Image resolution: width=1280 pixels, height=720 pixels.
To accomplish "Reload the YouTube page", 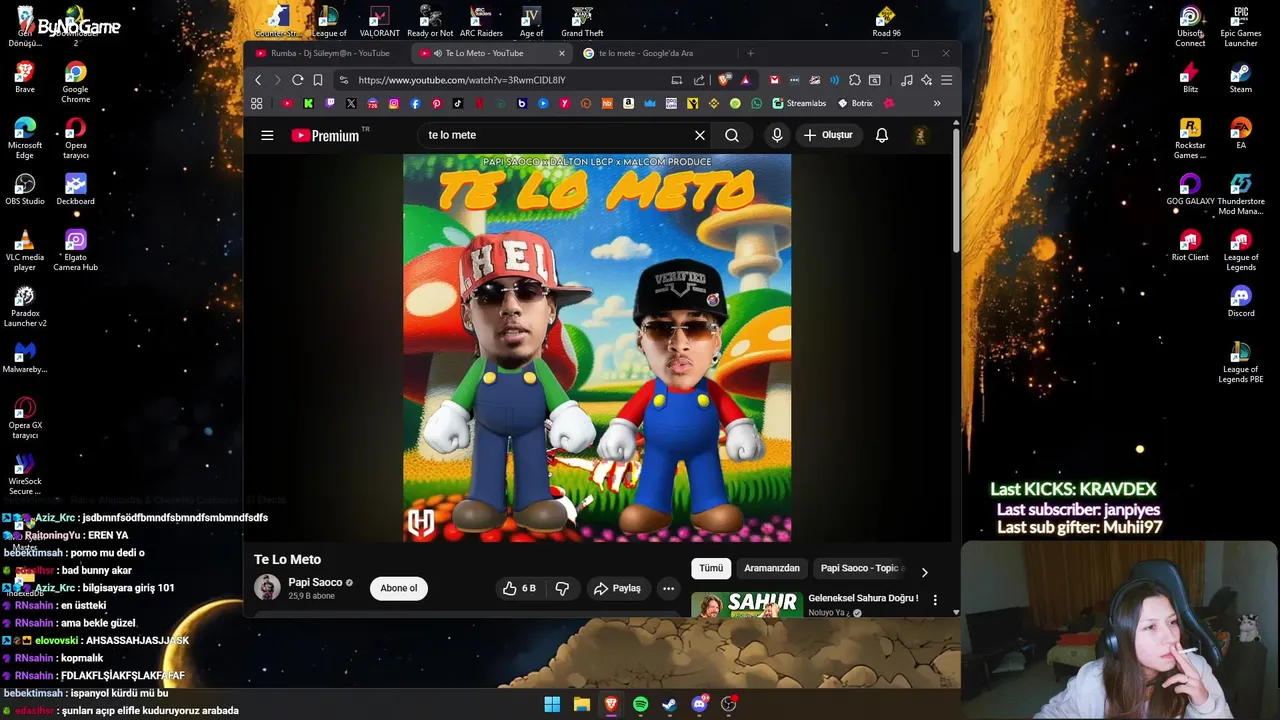I will [x=297, y=80].
